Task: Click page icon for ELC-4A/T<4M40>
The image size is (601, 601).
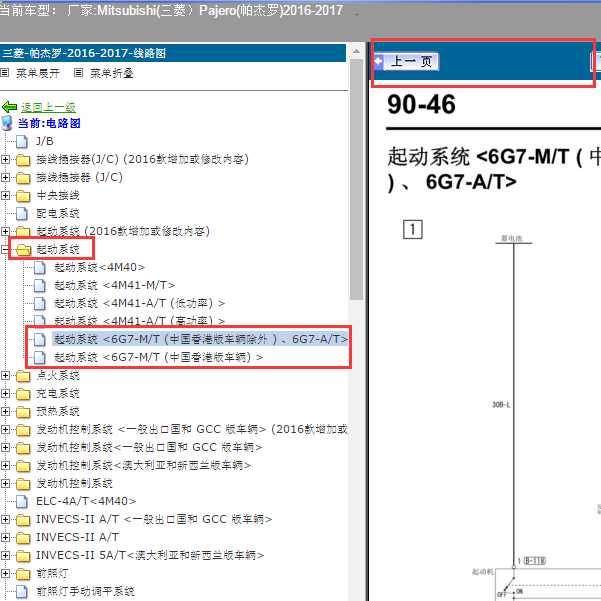Action: (x=22, y=501)
